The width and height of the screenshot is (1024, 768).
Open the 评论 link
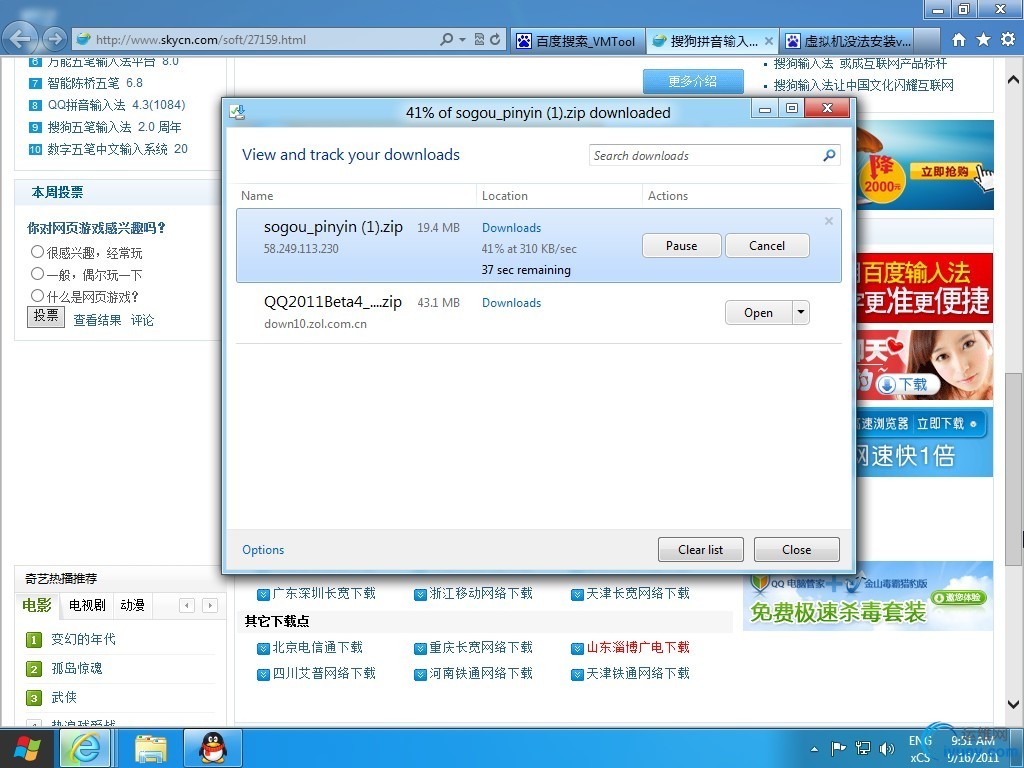[x=142, y=320]
